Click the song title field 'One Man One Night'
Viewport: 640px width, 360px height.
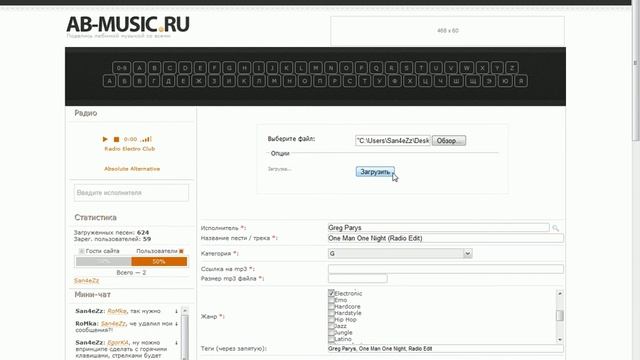(x=446, y=238)
